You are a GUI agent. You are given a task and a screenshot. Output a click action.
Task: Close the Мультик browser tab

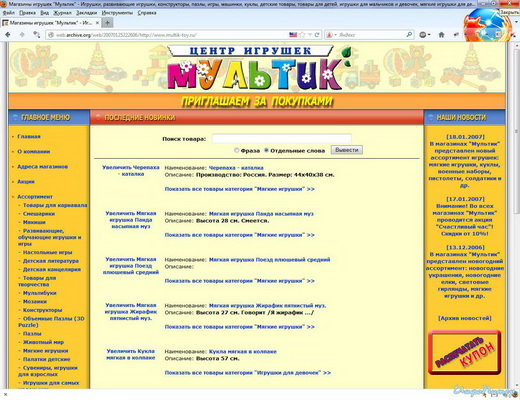97,23
